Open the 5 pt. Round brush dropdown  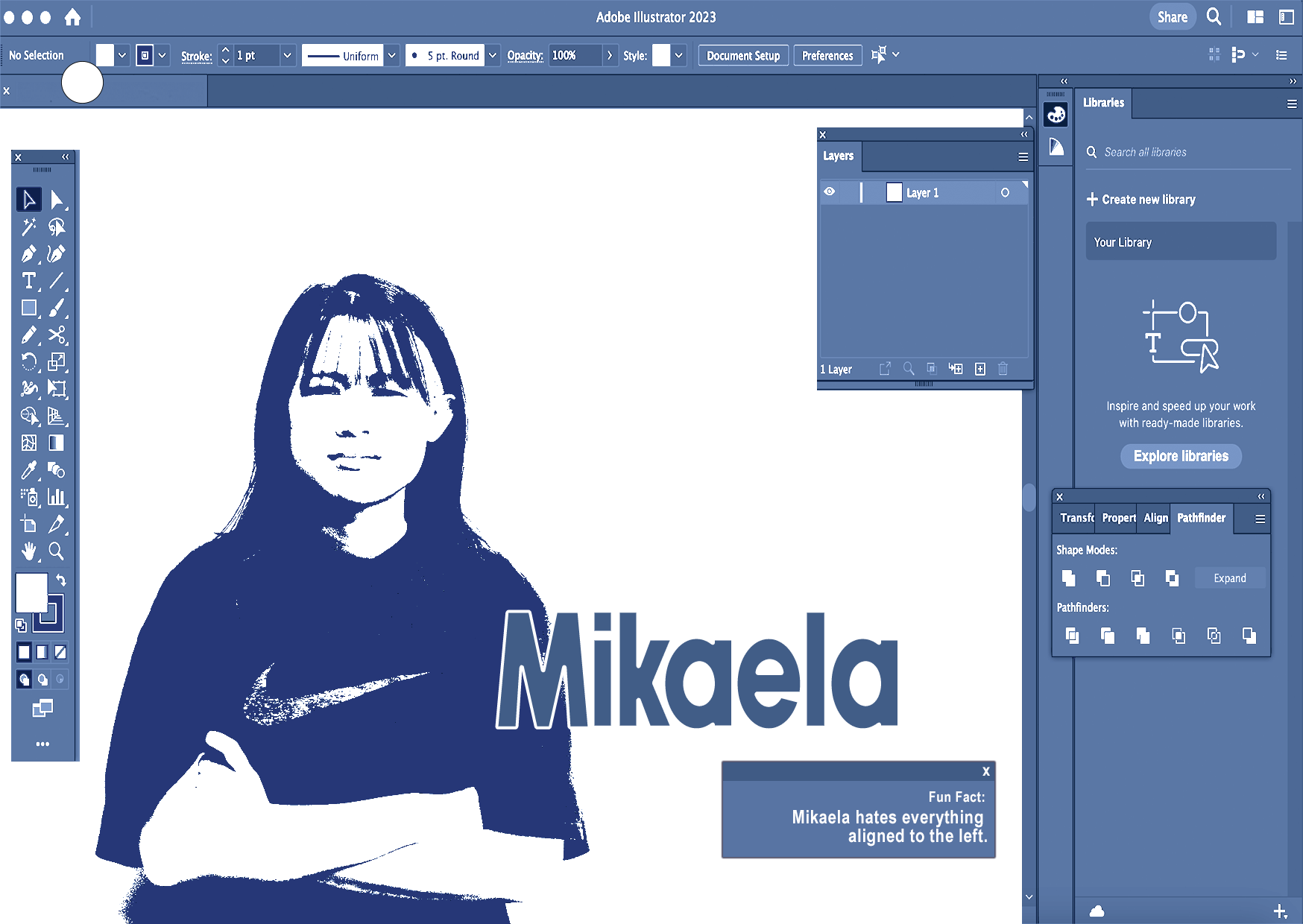point(492,55)
